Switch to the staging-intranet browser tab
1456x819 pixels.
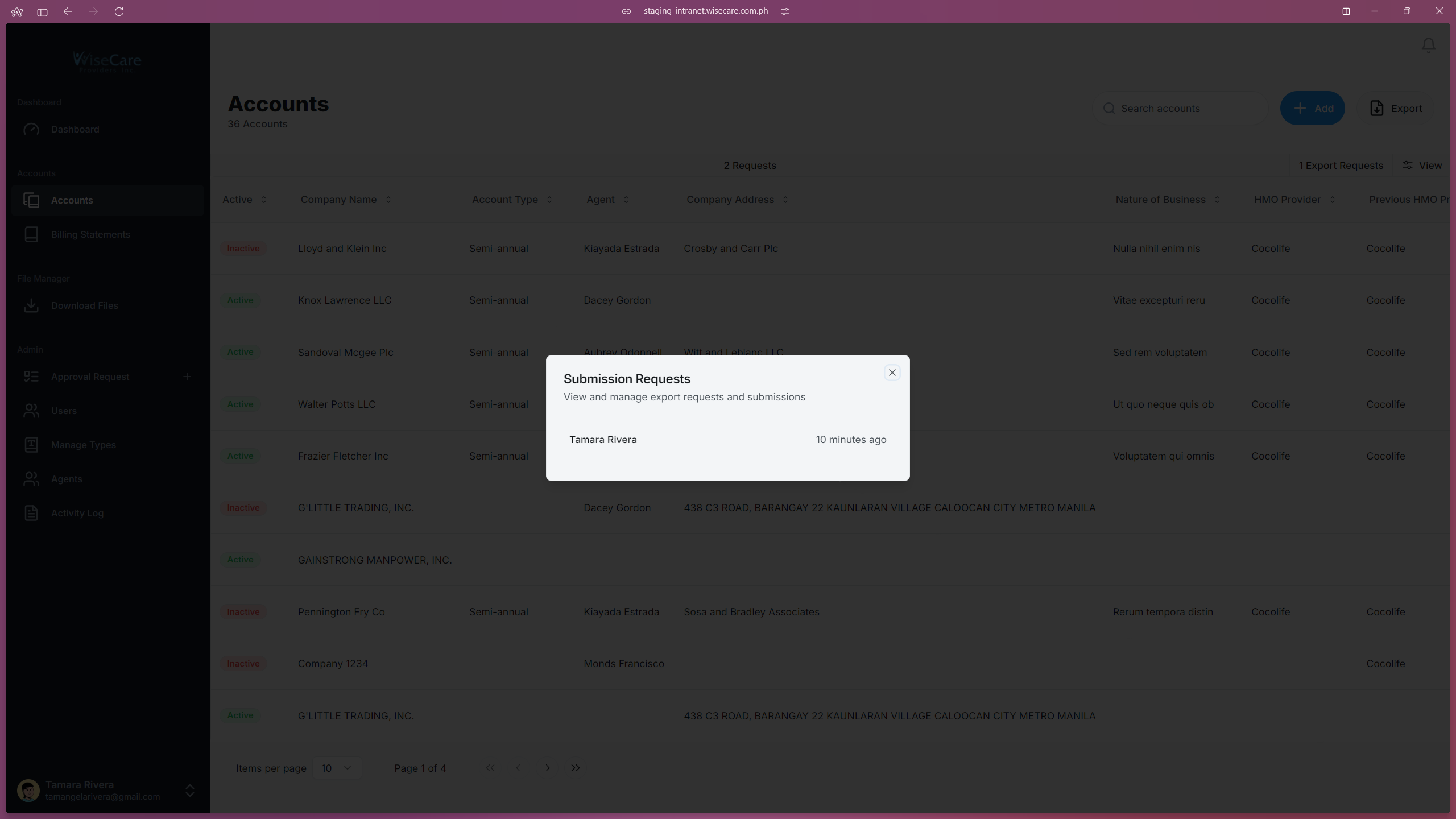pos(705,11)
